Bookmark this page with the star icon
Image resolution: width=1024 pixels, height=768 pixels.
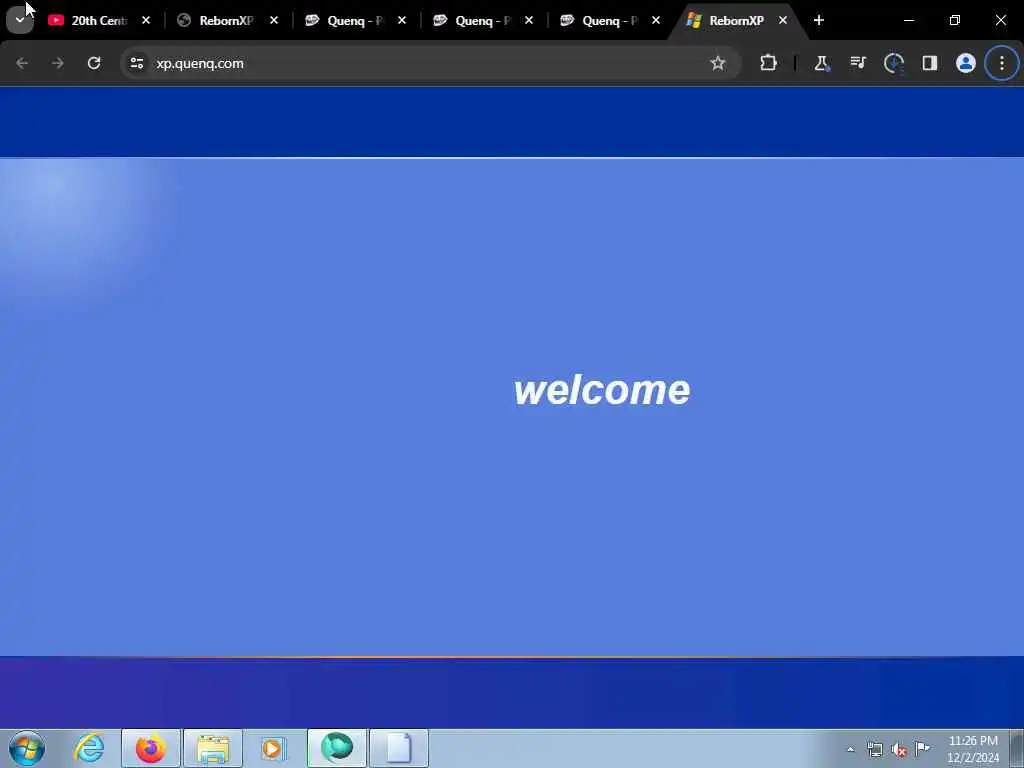pos(718,63)
